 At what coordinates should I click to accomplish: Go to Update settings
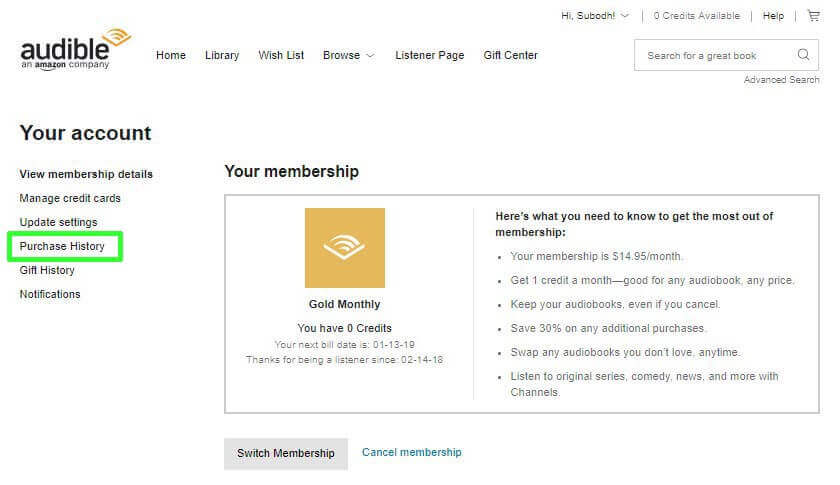(58, 222)
